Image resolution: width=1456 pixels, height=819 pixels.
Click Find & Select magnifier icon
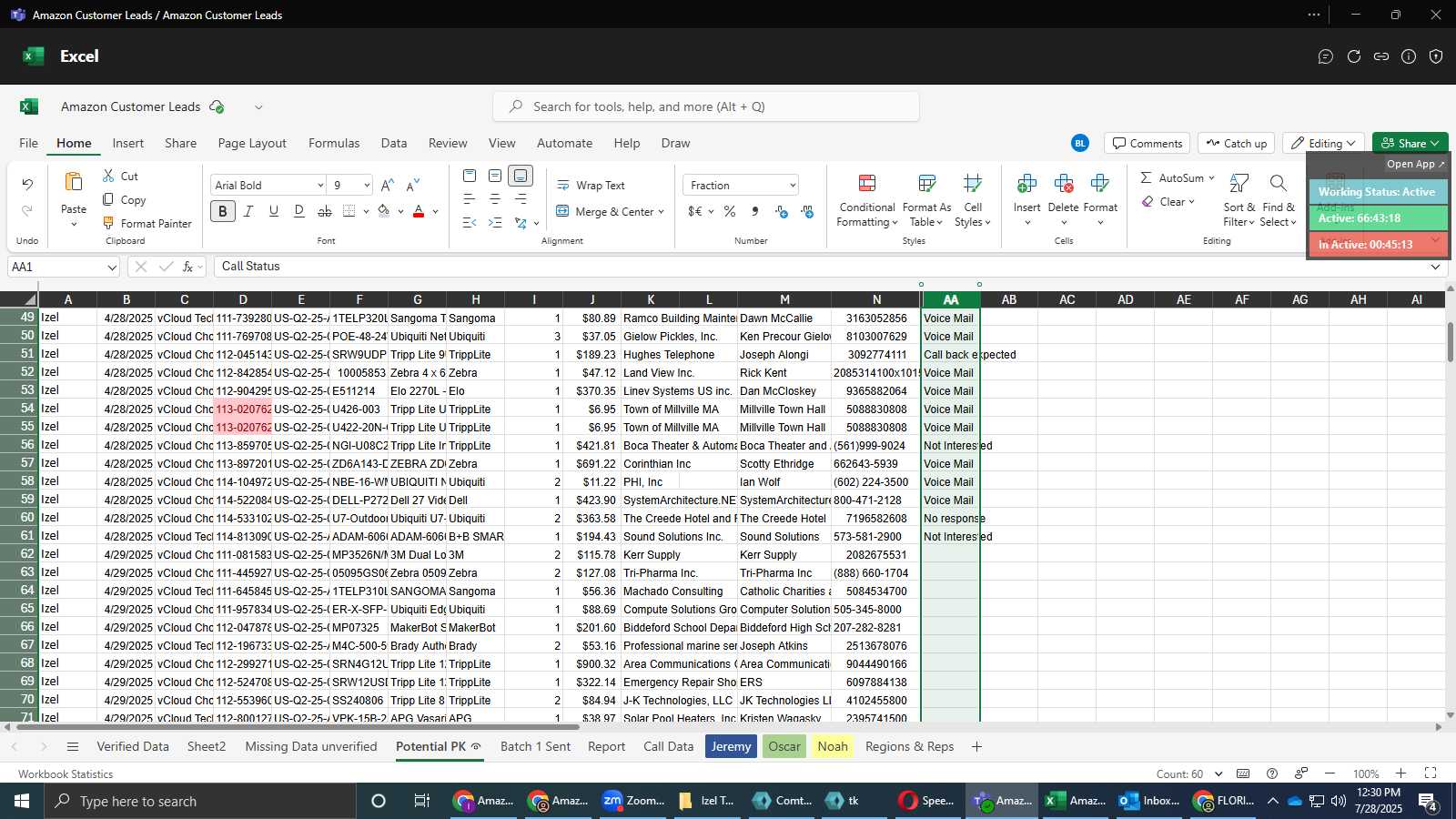[1278, 185]
